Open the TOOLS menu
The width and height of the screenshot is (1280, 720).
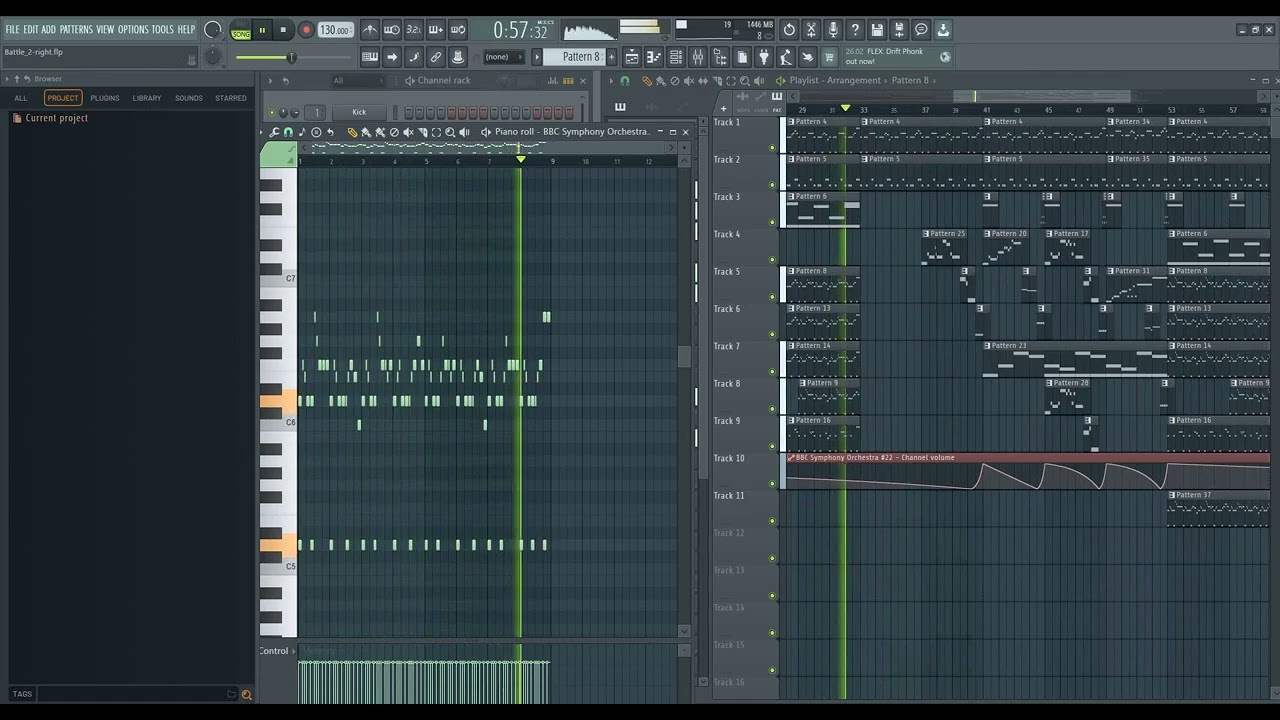(x=163, y=30)
